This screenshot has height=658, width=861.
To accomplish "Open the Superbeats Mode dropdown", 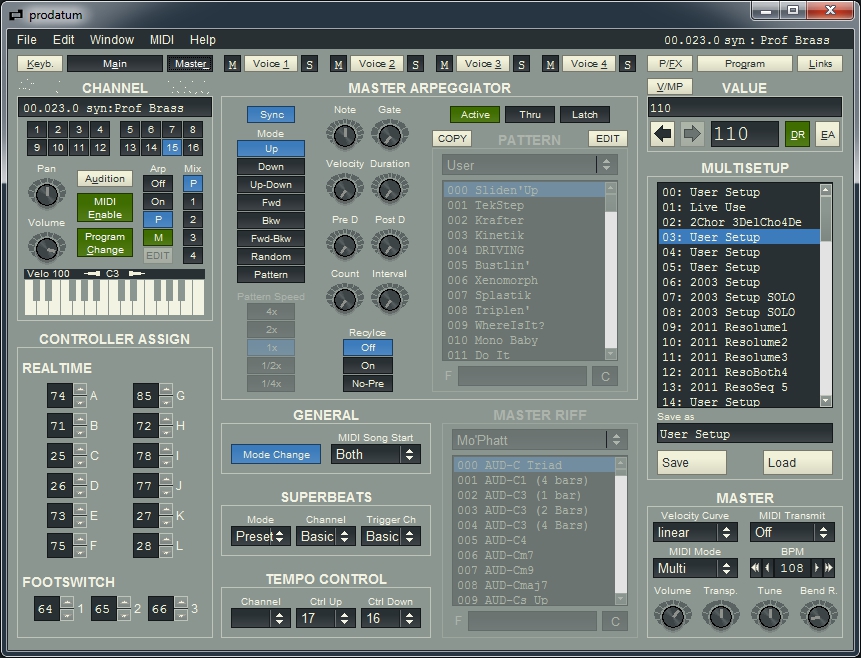I will tap(261, 536).
